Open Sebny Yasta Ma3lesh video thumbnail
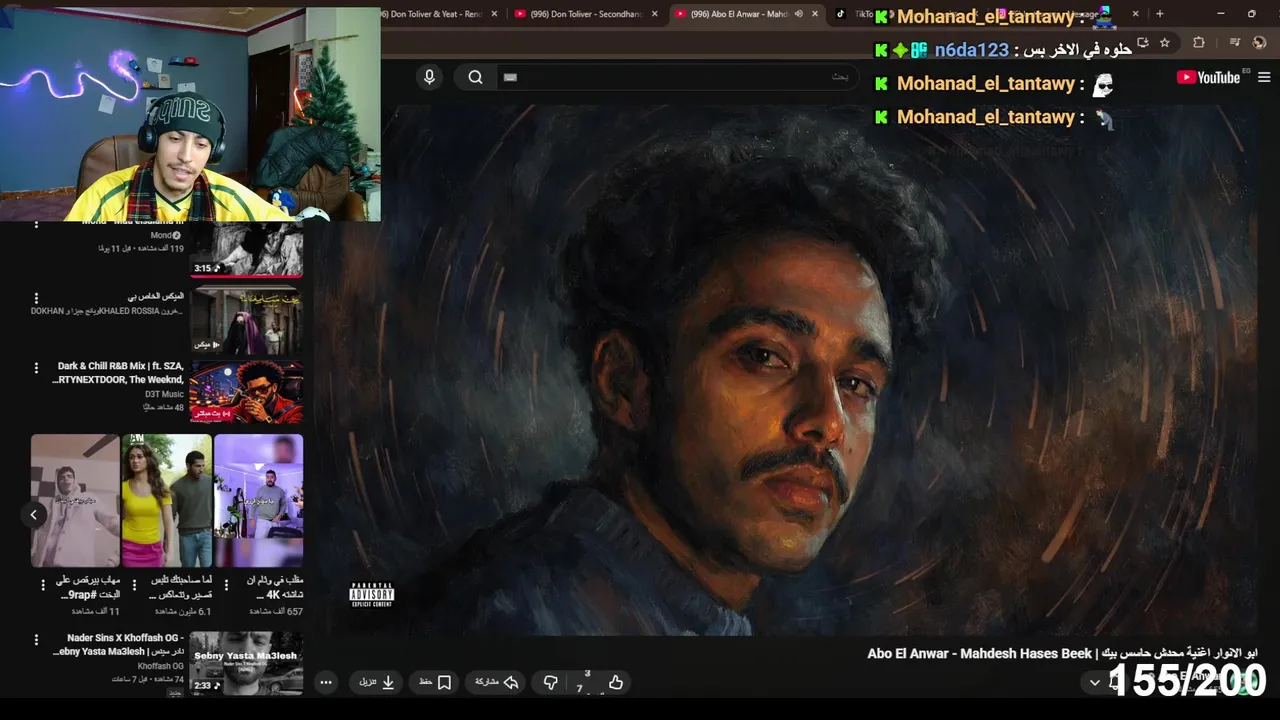1280x720 pixels. (x=246, y=663)
